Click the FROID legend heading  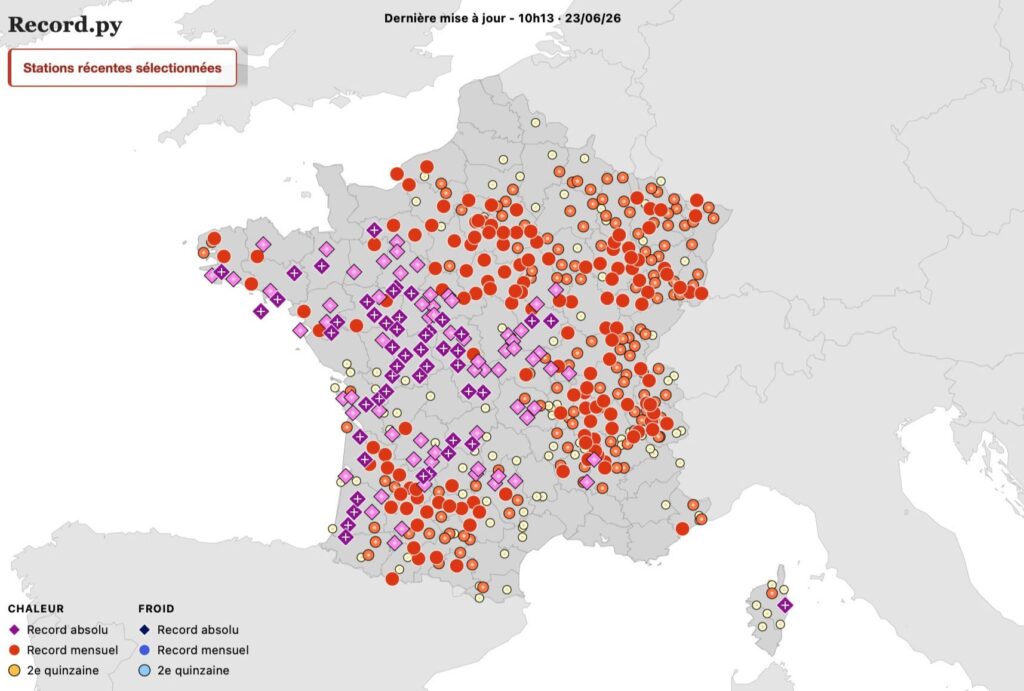pos(156,609)
